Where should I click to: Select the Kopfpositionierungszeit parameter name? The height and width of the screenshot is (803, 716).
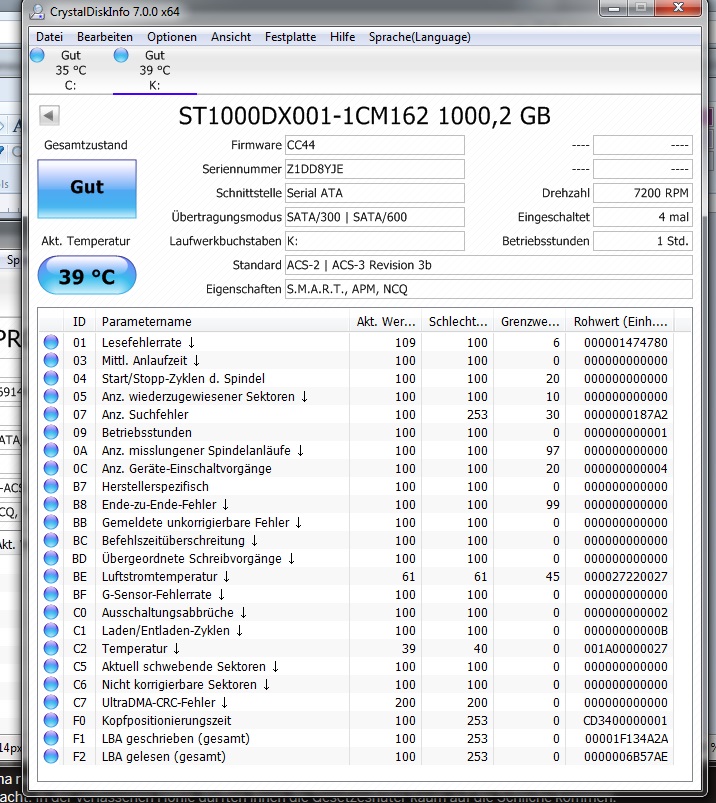(166, 721)
